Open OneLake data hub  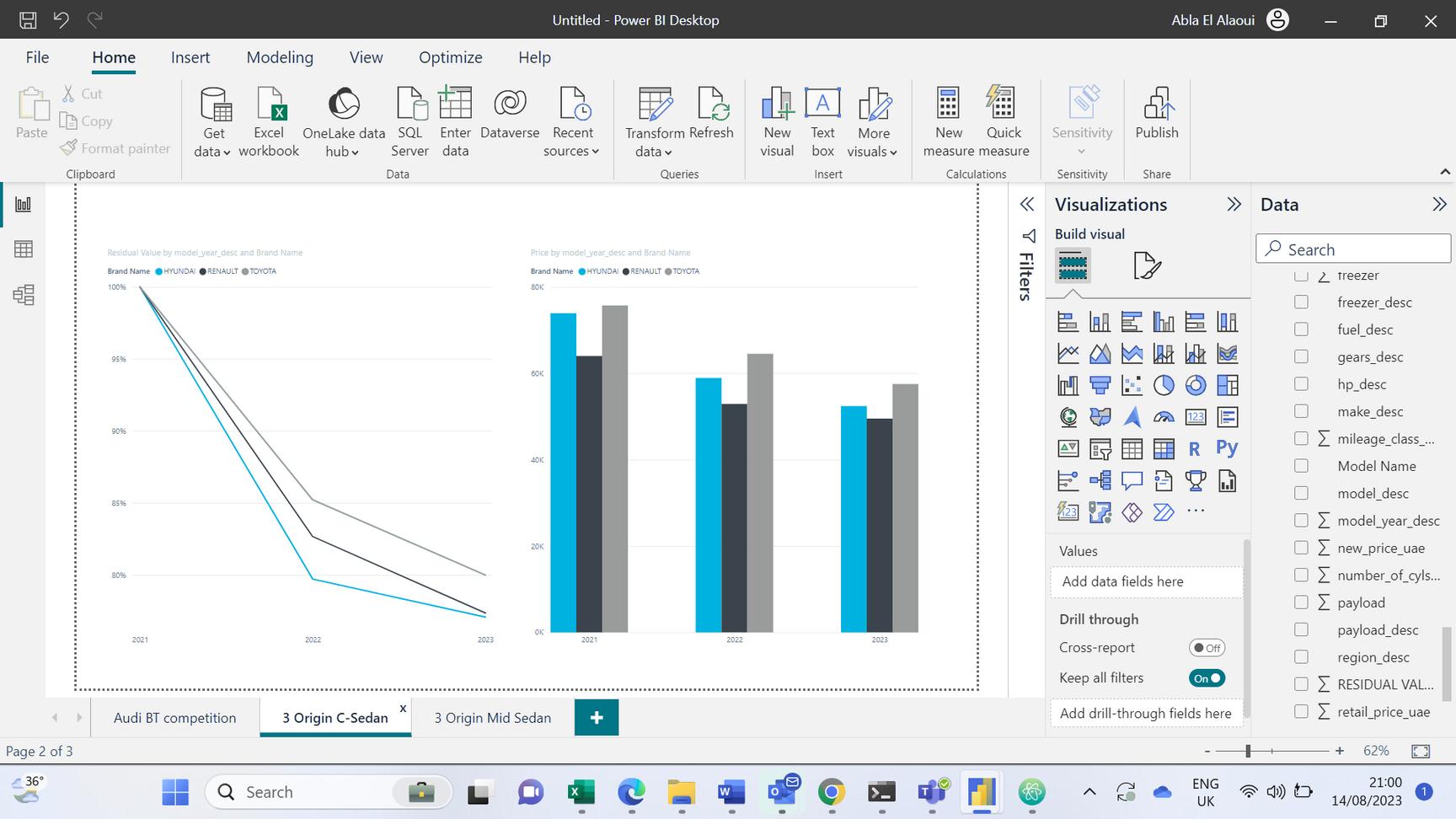pos(344,123)
